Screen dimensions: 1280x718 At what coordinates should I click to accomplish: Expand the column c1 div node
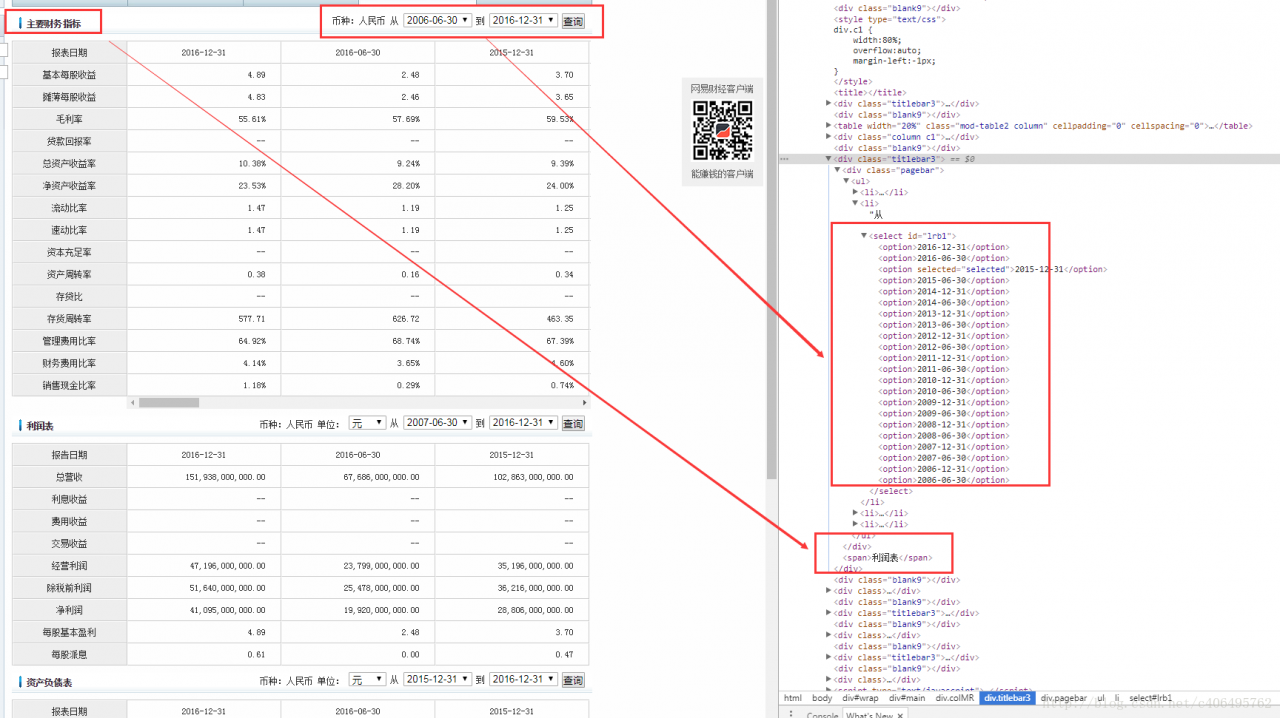pos(828,137)
